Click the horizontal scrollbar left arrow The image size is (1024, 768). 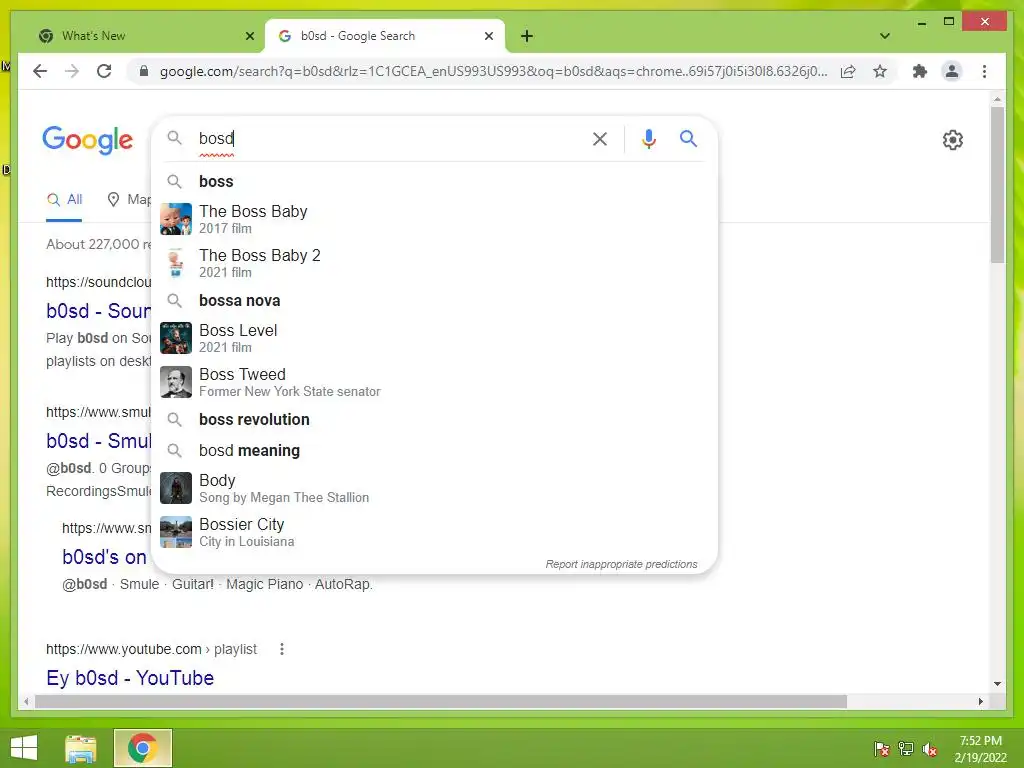pyautogui.click(x=25, y=701)
